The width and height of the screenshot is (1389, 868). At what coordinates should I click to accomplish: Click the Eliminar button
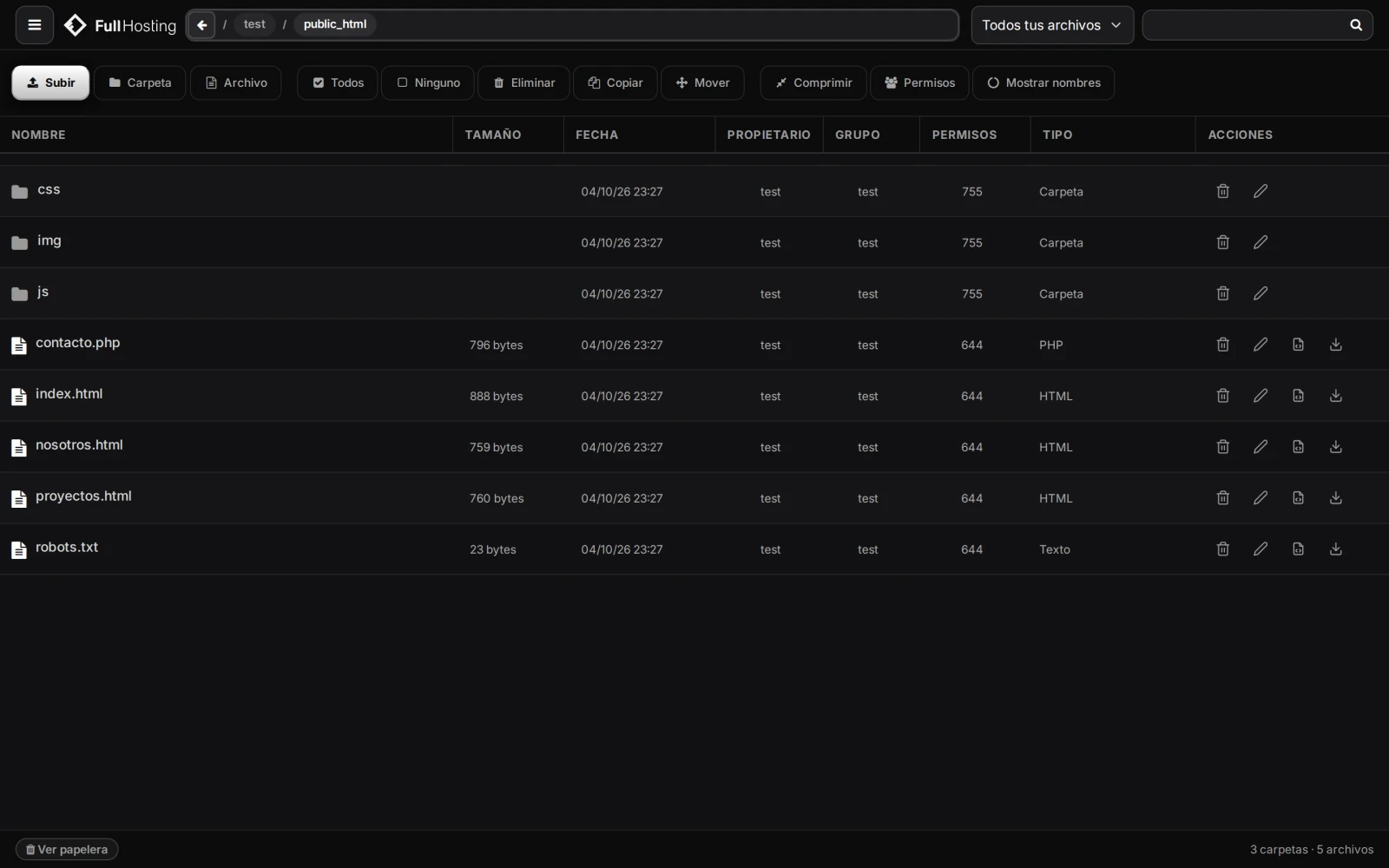[x=523, y=83]
